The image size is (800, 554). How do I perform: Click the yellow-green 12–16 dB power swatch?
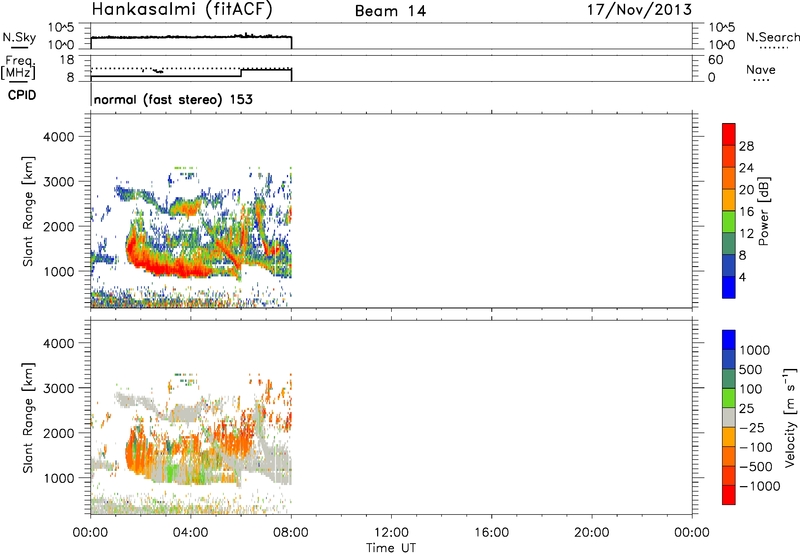tap(729, 222)
